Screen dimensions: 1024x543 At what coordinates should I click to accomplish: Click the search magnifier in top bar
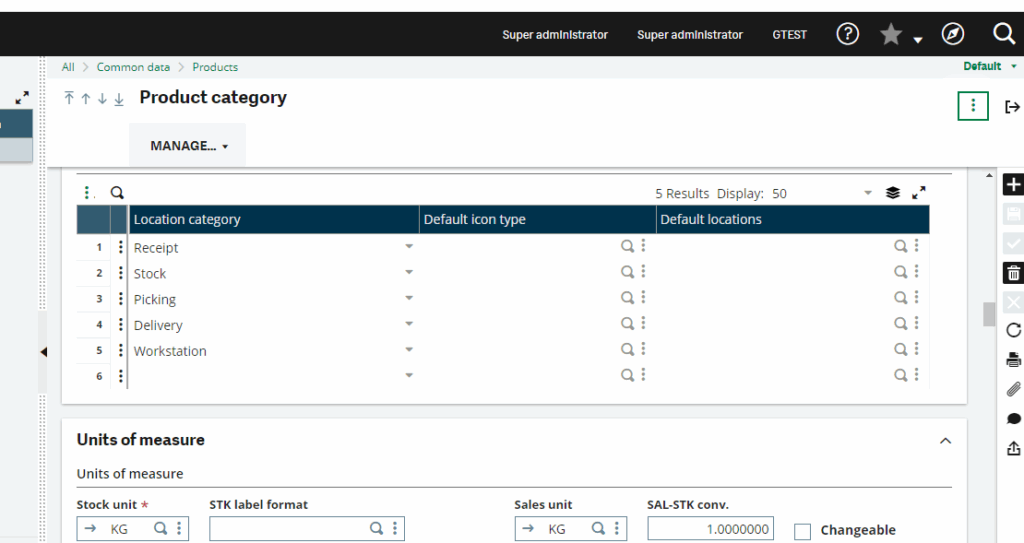pos(1004,34)
